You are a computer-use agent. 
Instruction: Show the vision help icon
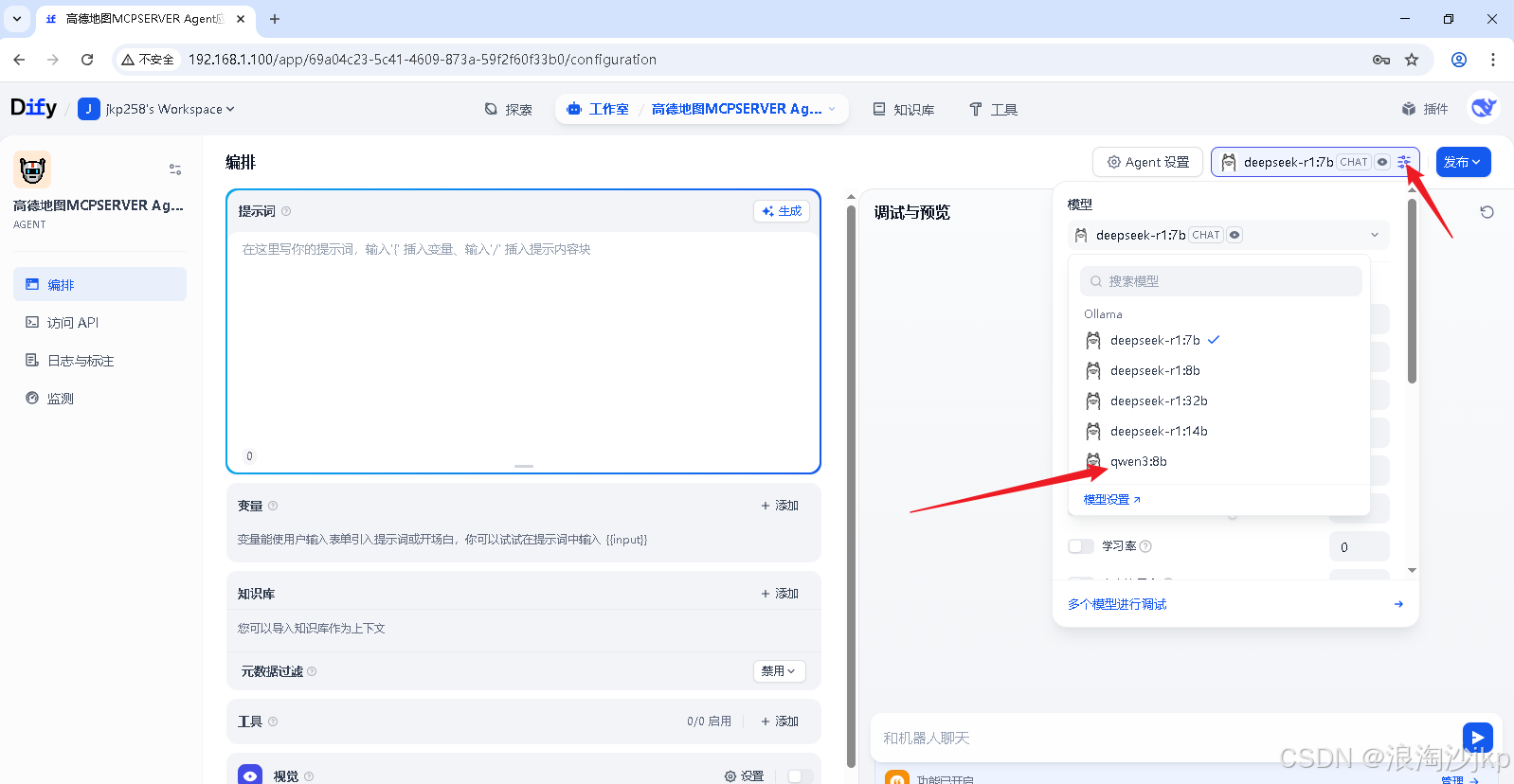(309, 776)
